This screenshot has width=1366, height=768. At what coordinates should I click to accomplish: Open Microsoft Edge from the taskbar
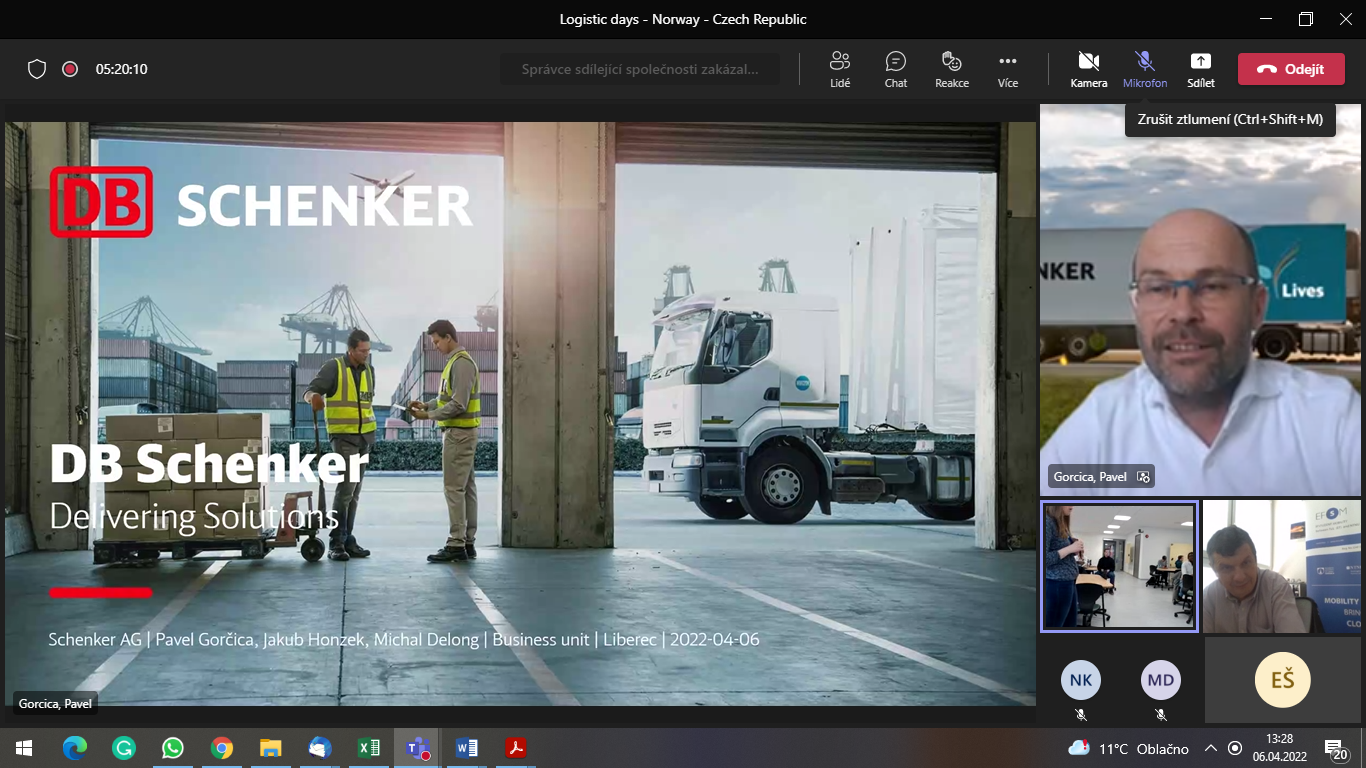coord(75,747)
